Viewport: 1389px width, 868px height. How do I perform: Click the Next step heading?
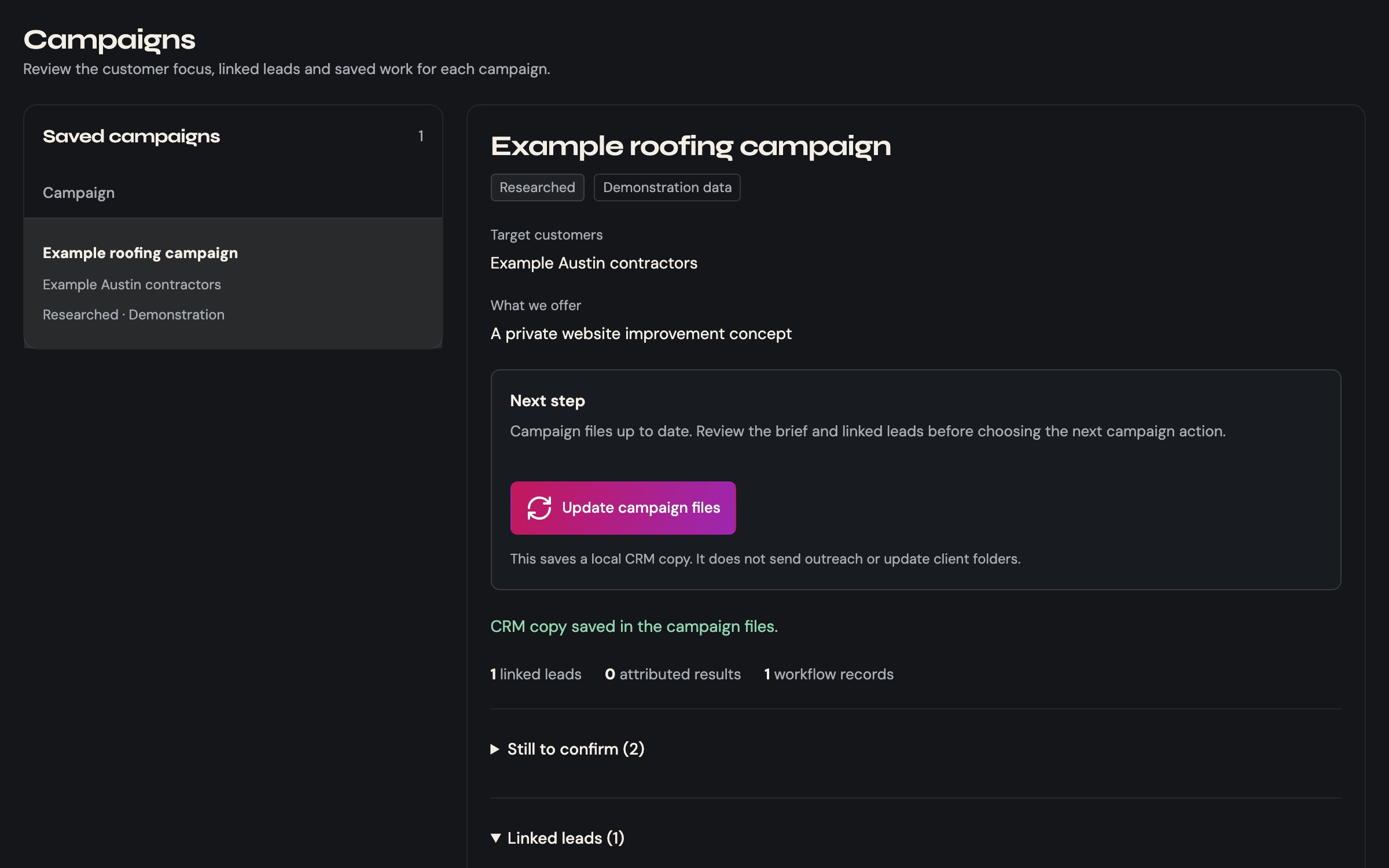point(547,400)
